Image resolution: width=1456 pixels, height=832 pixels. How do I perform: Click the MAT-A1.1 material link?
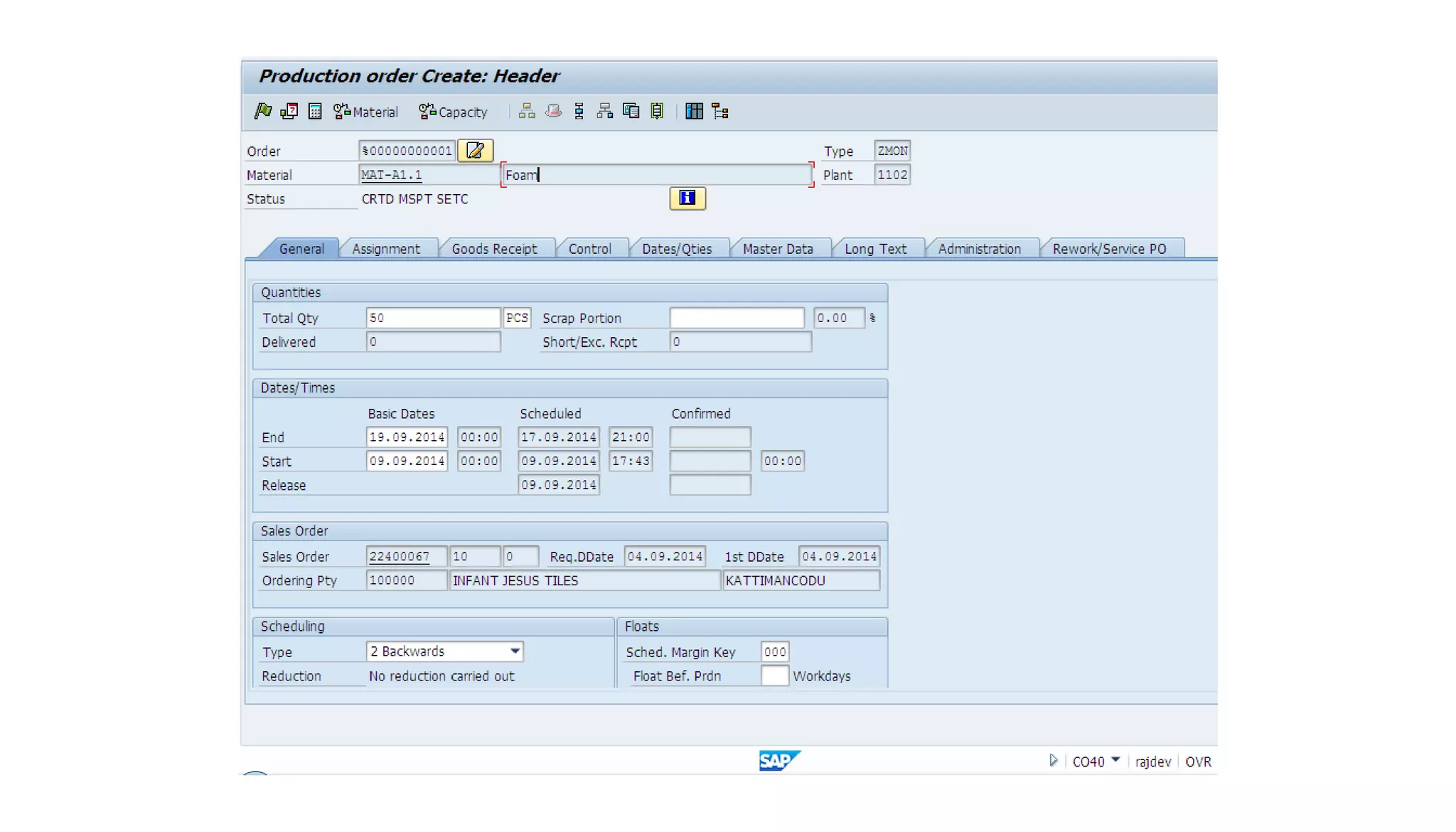click(x=391, y=175)
